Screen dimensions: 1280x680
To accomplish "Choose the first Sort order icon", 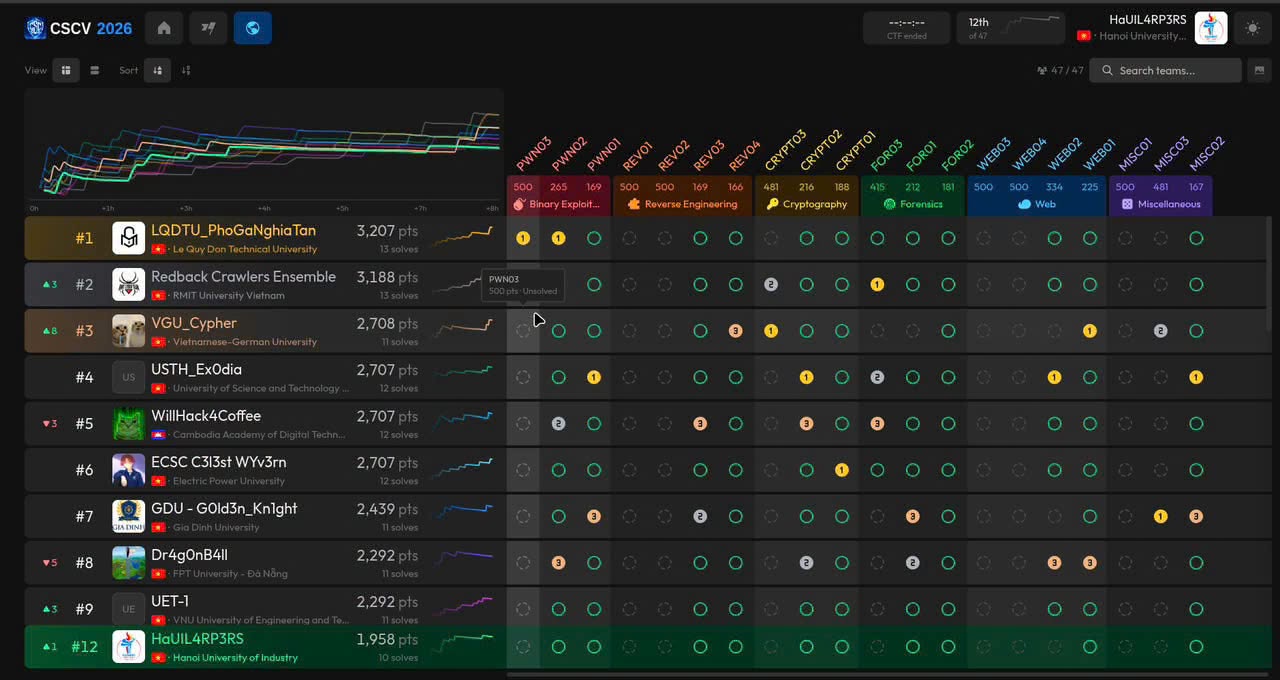I will pos(157,70).
